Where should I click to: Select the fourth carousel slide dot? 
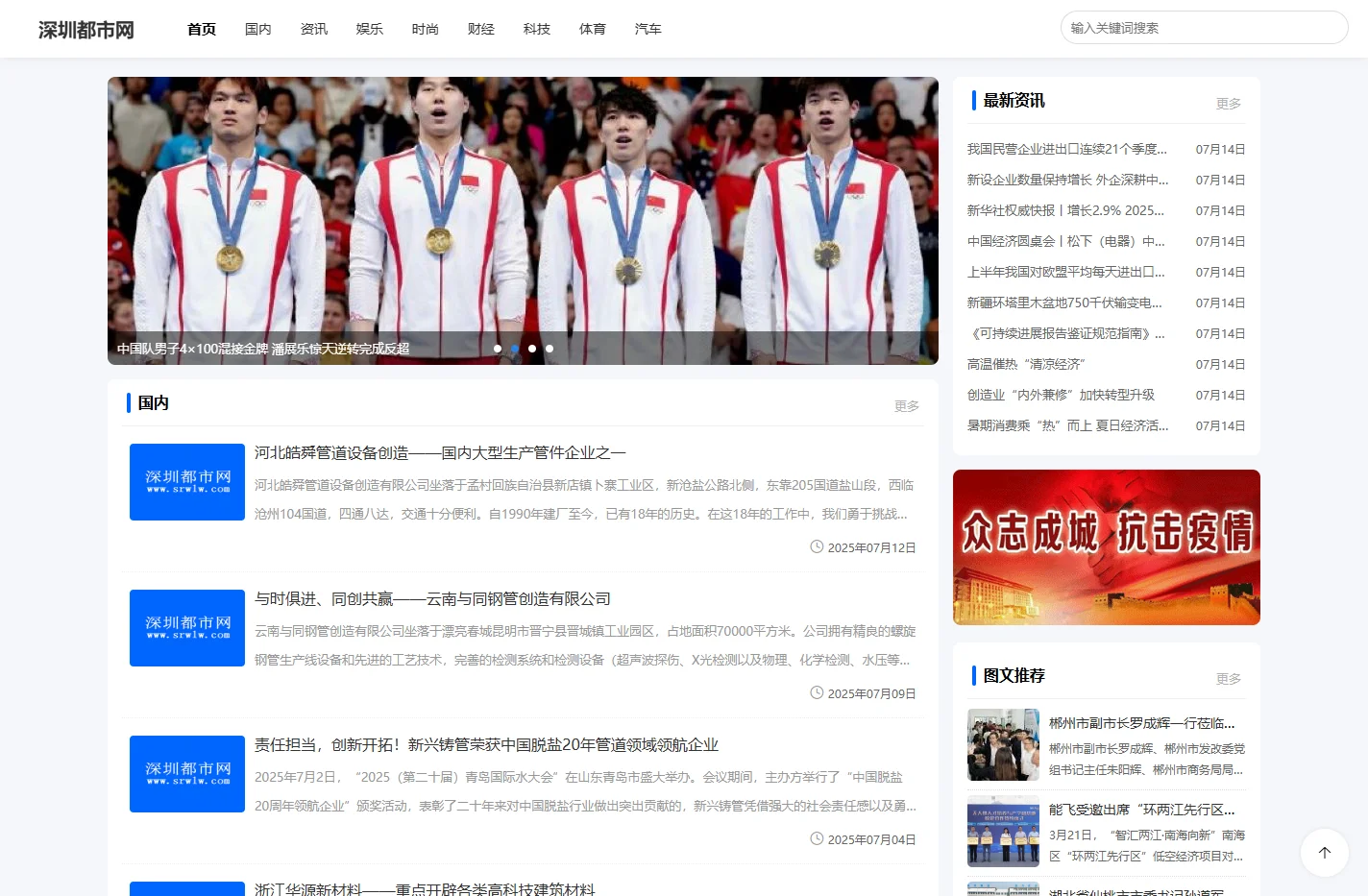pyautogui.click(x=550, y=349)
